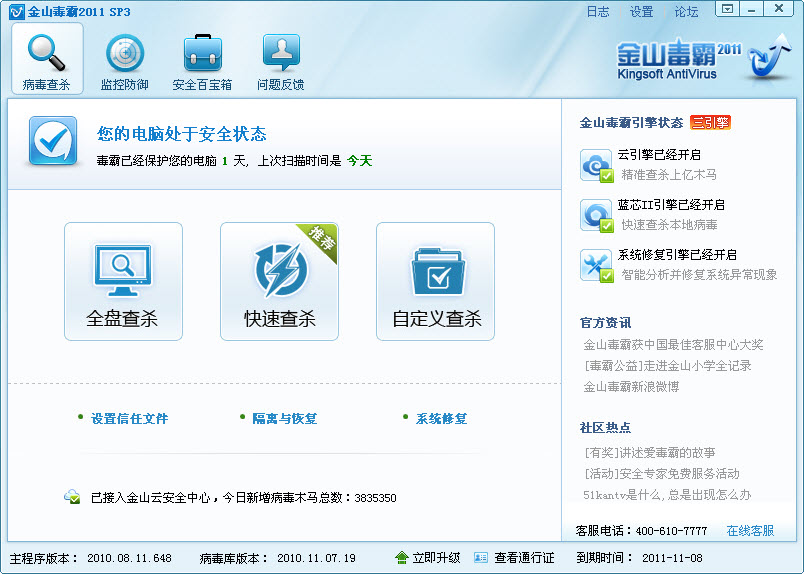The width and height of the screenshot is (804, 574).
Task: Click the blue security status checkmark icon
Action: 53,141
